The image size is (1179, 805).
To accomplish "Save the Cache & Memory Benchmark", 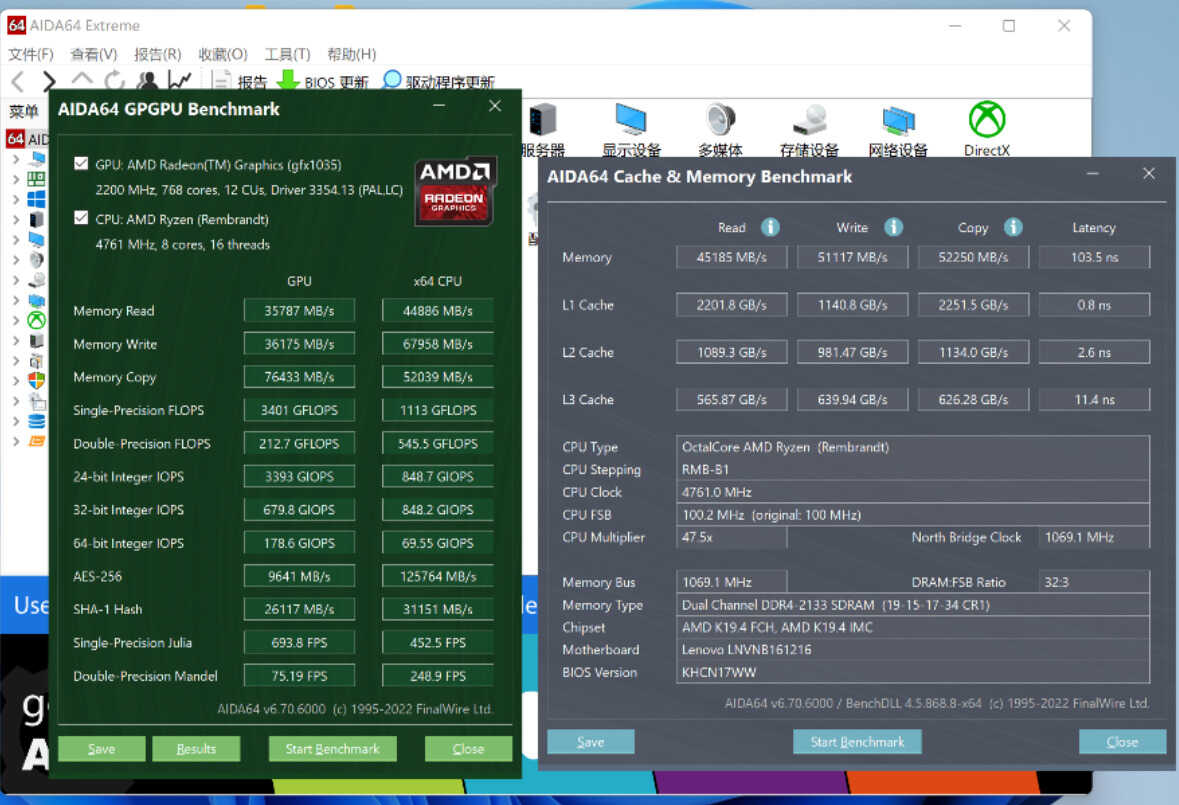I will (591, 742).
